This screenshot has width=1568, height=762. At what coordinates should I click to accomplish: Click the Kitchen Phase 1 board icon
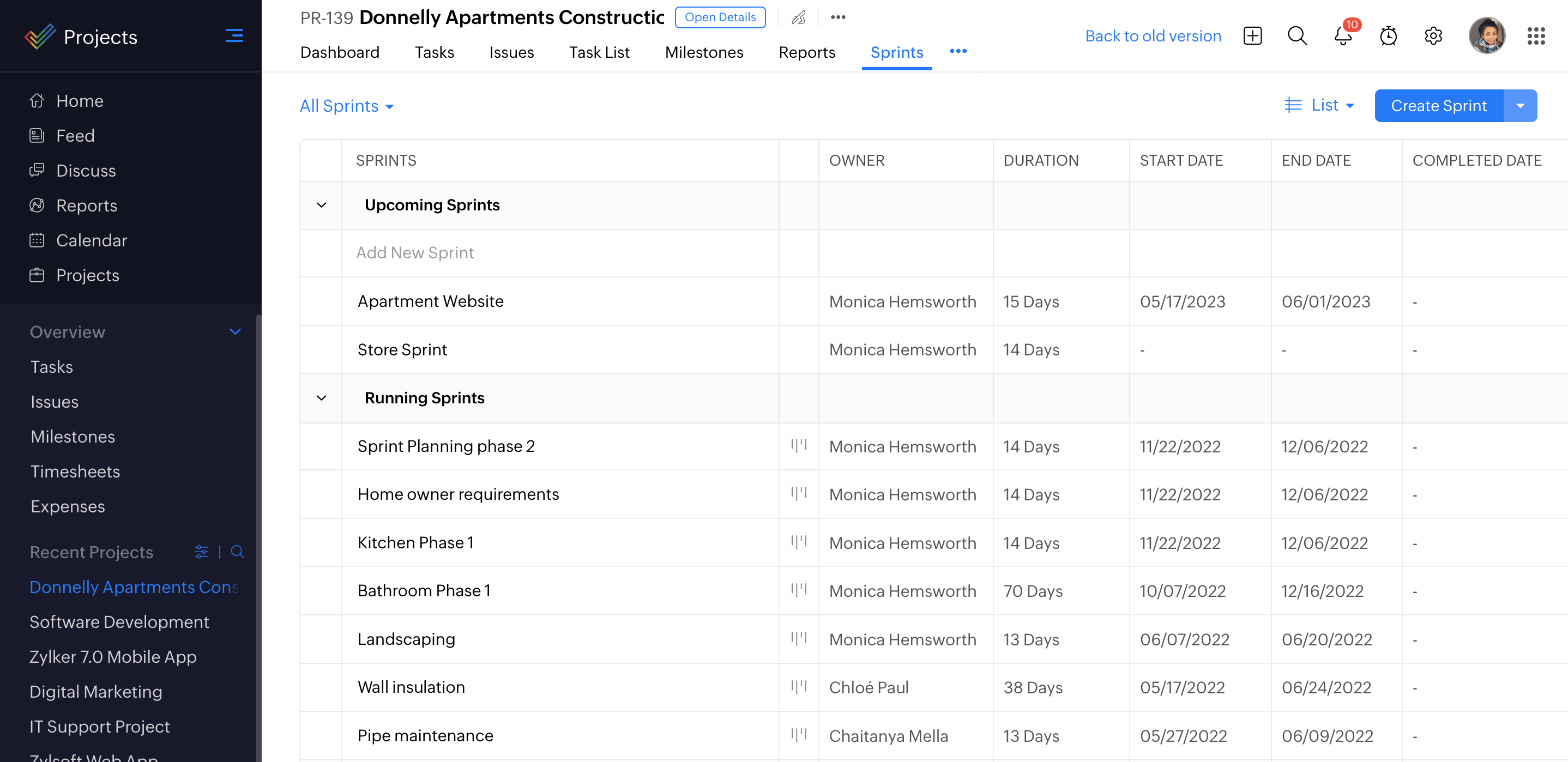[x=799, y=542]
